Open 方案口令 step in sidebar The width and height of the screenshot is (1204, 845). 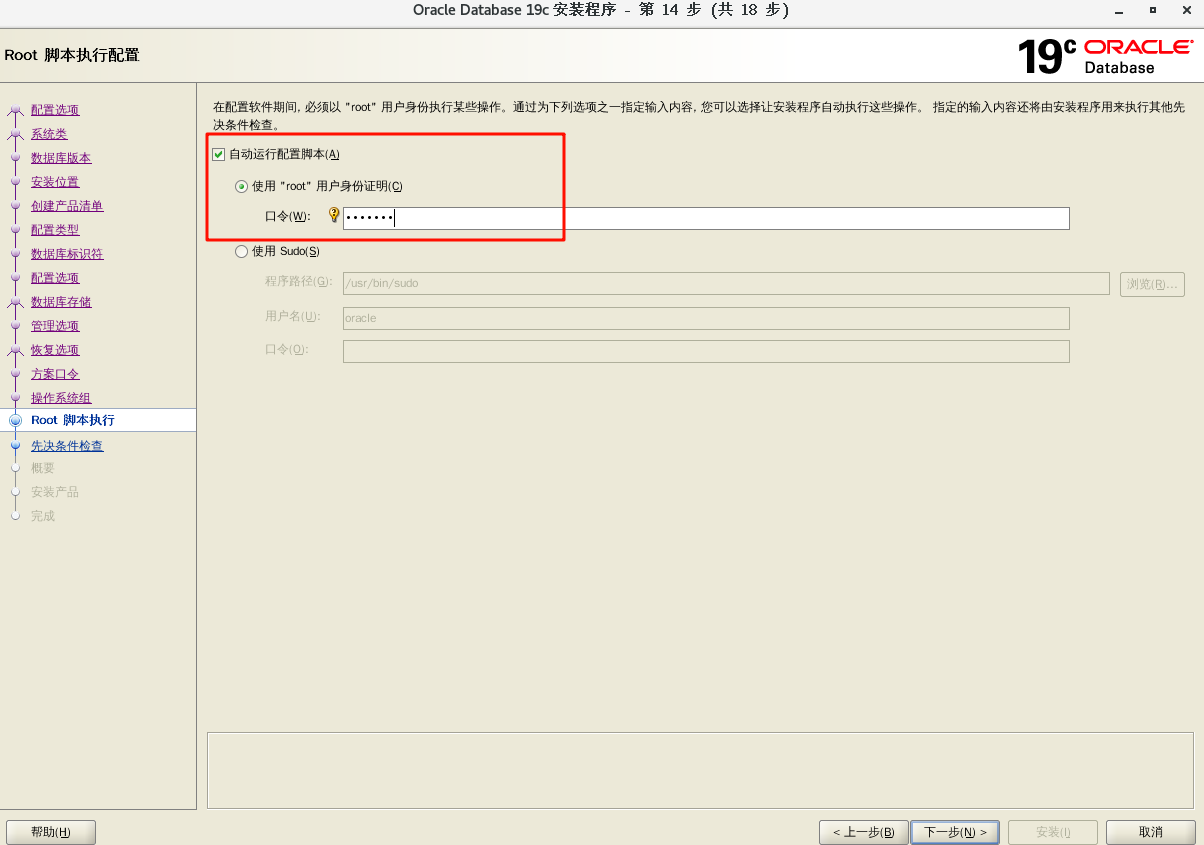pyautogui.click(x=54, y=374)
